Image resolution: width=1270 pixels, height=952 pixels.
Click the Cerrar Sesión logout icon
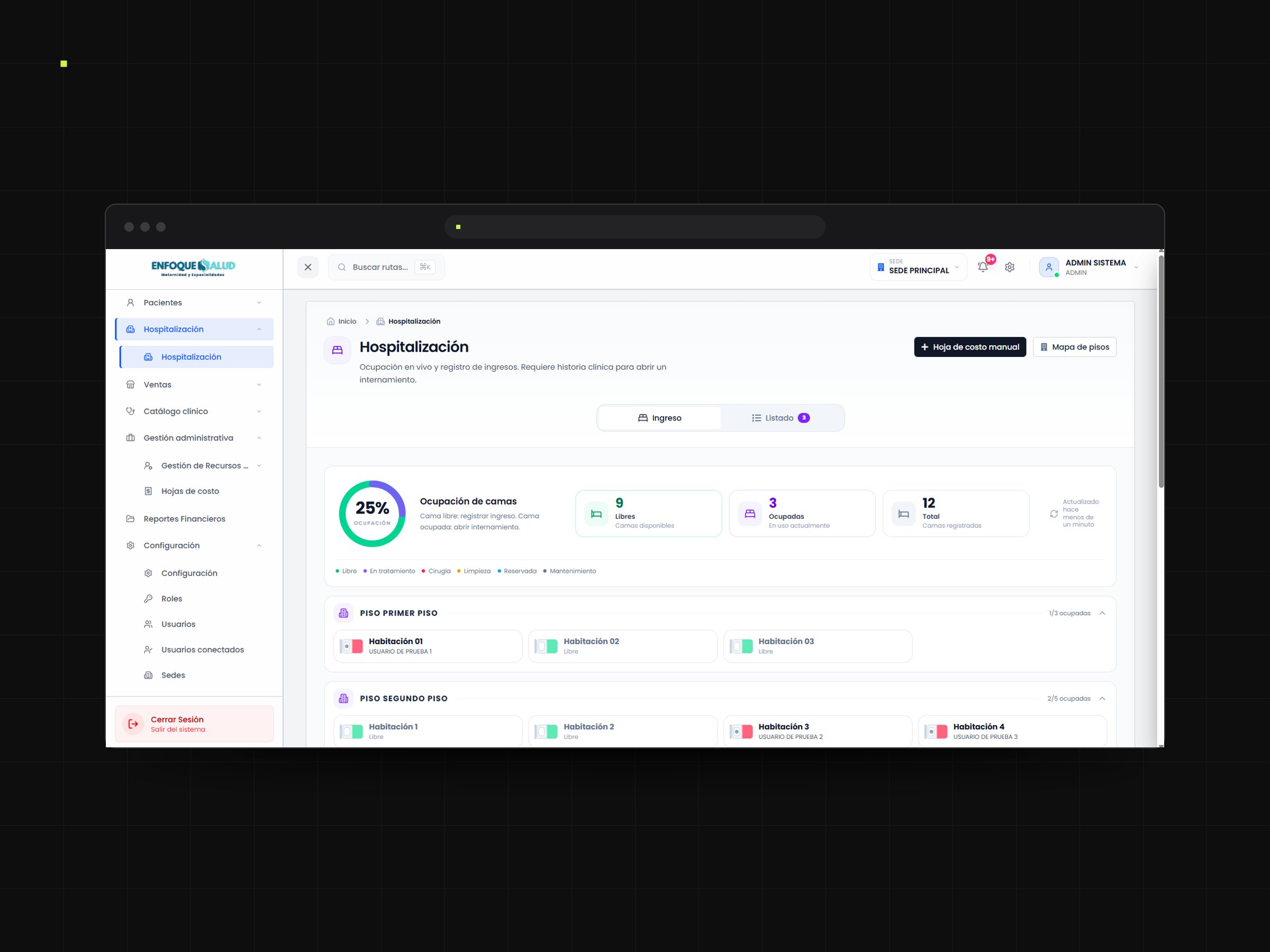(x=133, y=724)
